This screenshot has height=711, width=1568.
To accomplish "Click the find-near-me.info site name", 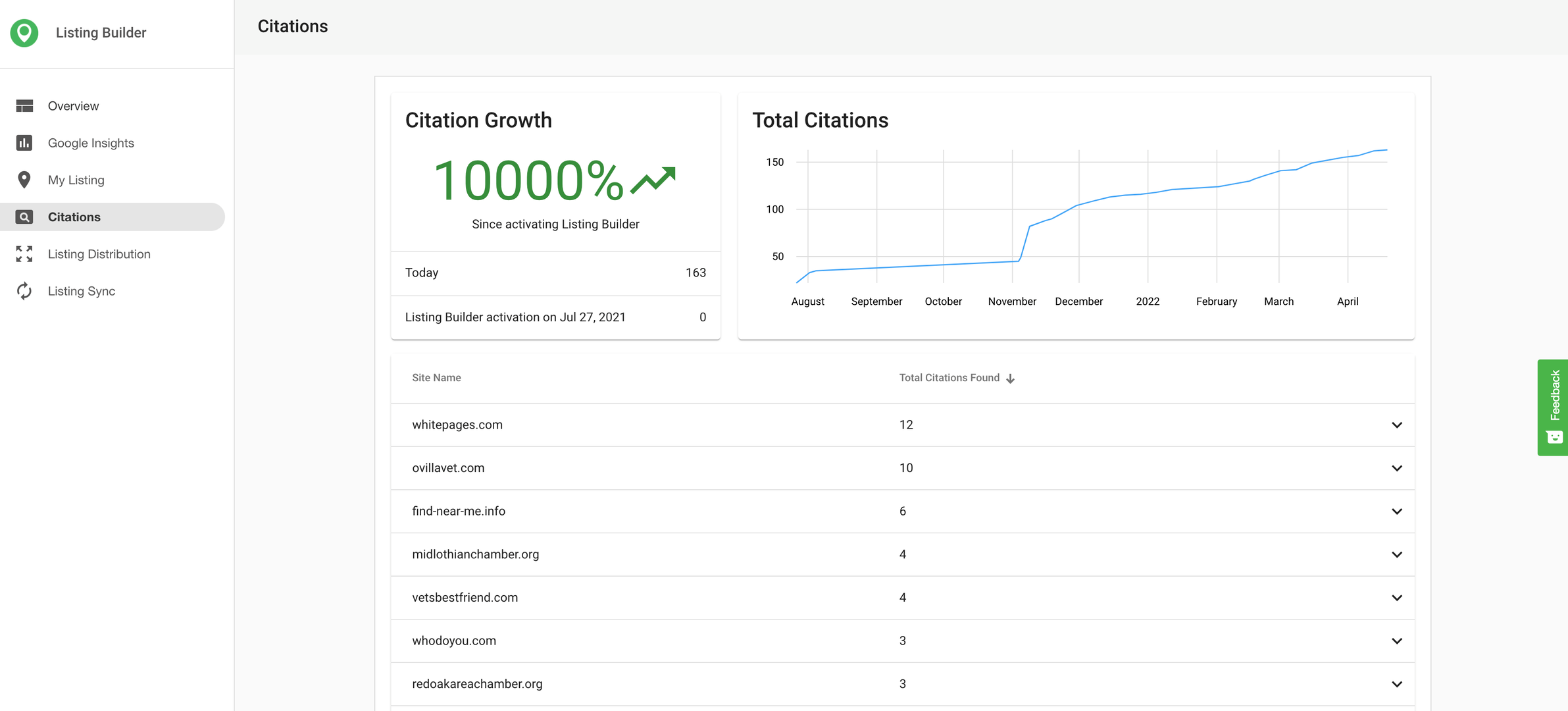I will point(459,511).
